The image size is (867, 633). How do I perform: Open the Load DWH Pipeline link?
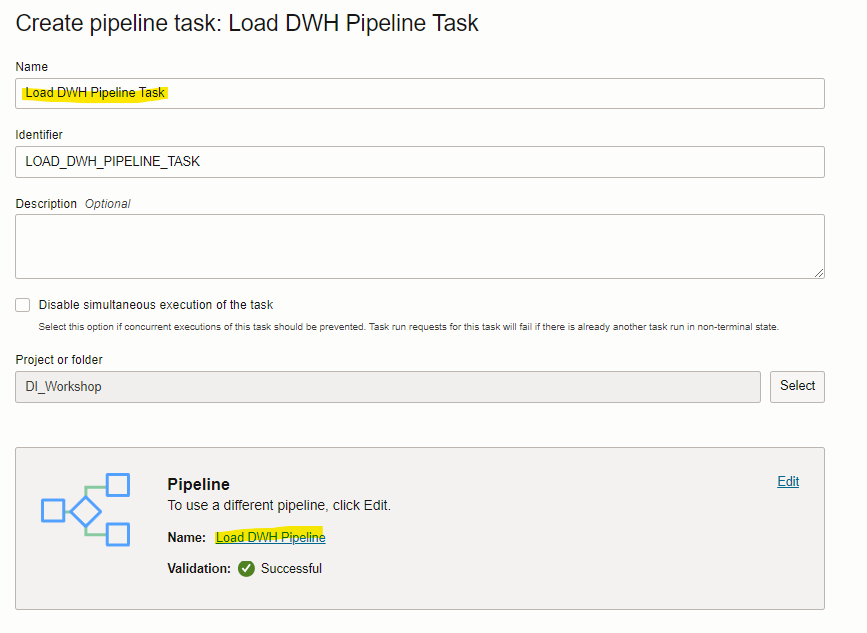(x=270, y=537)
